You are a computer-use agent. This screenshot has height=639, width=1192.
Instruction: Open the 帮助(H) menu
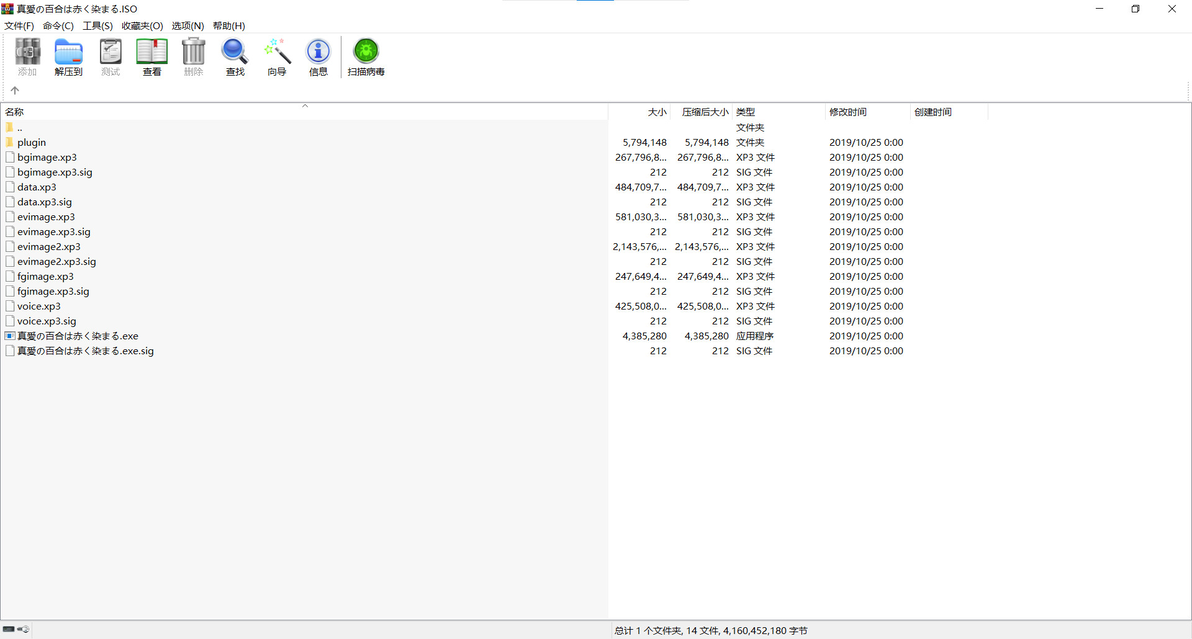pyautogui.click(x=229, y=26)
